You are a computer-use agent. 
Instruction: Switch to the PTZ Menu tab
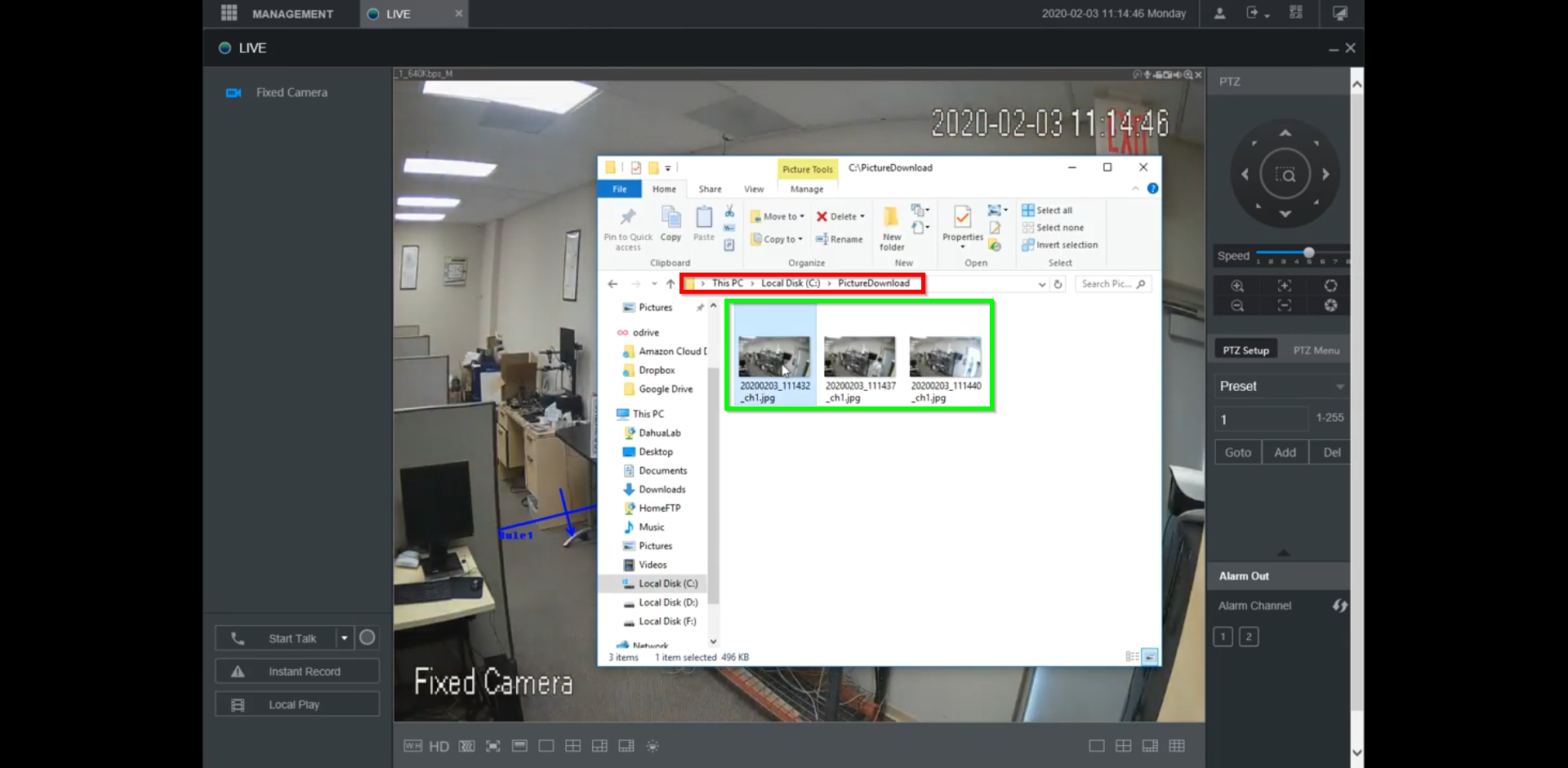click(1316, 350)
